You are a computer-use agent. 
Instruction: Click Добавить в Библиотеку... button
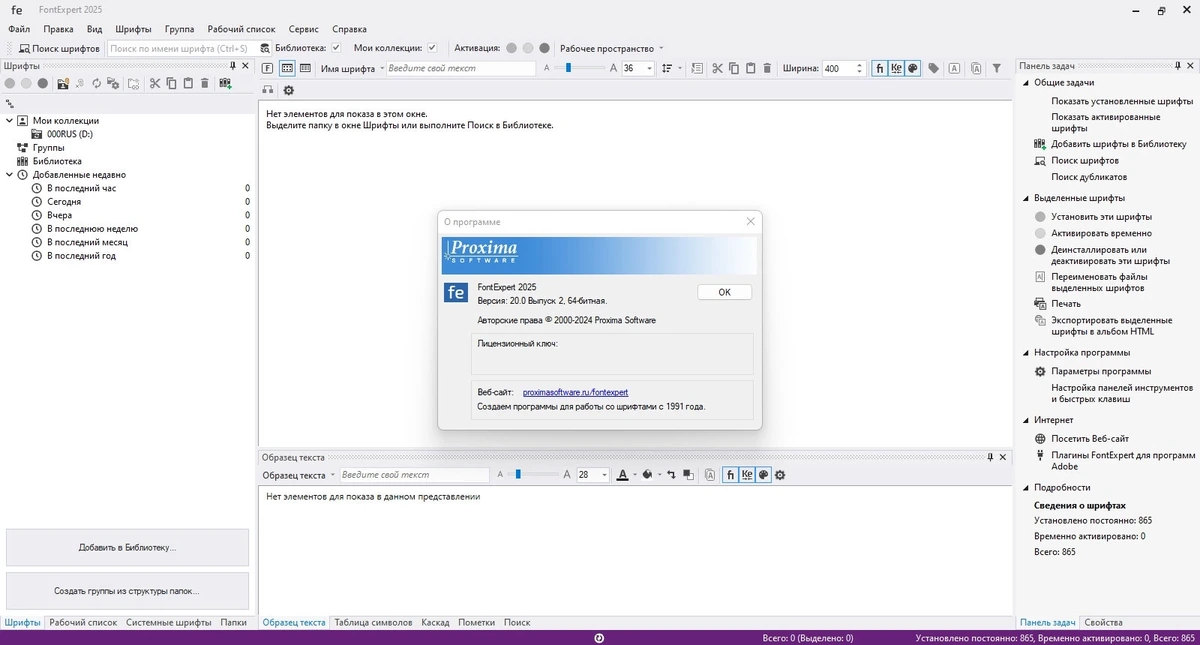127,548
